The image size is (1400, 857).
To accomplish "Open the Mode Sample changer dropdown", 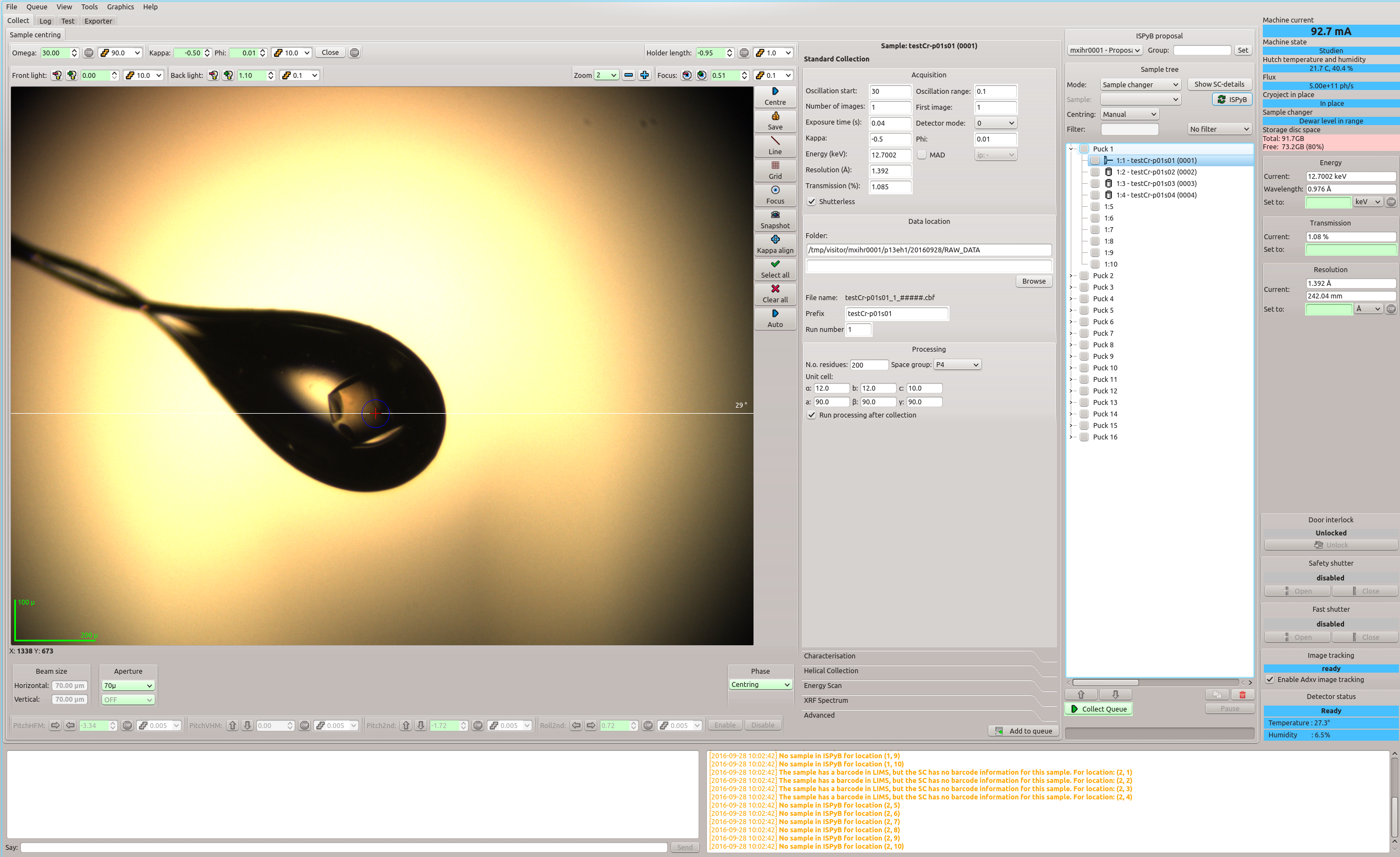I will (x=1140, y=84).
